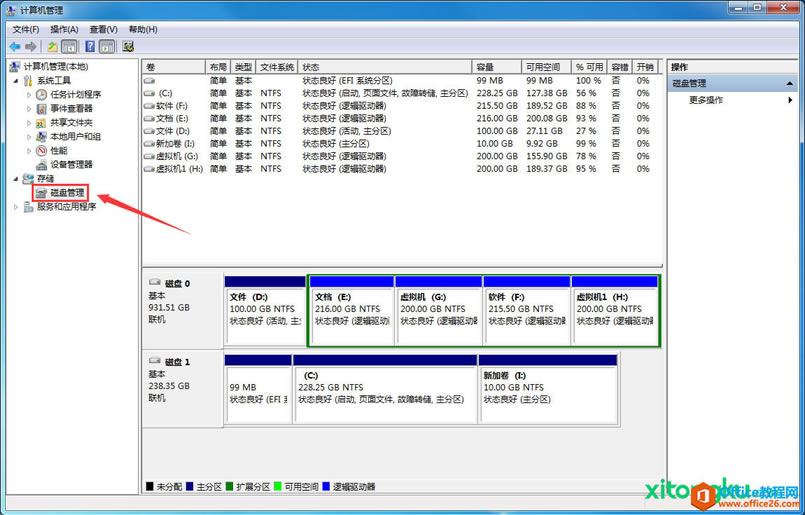Click the Up one level toolbar icon
Image resolution: width=805 pixels, height=515 pixels.
(52, 47)
